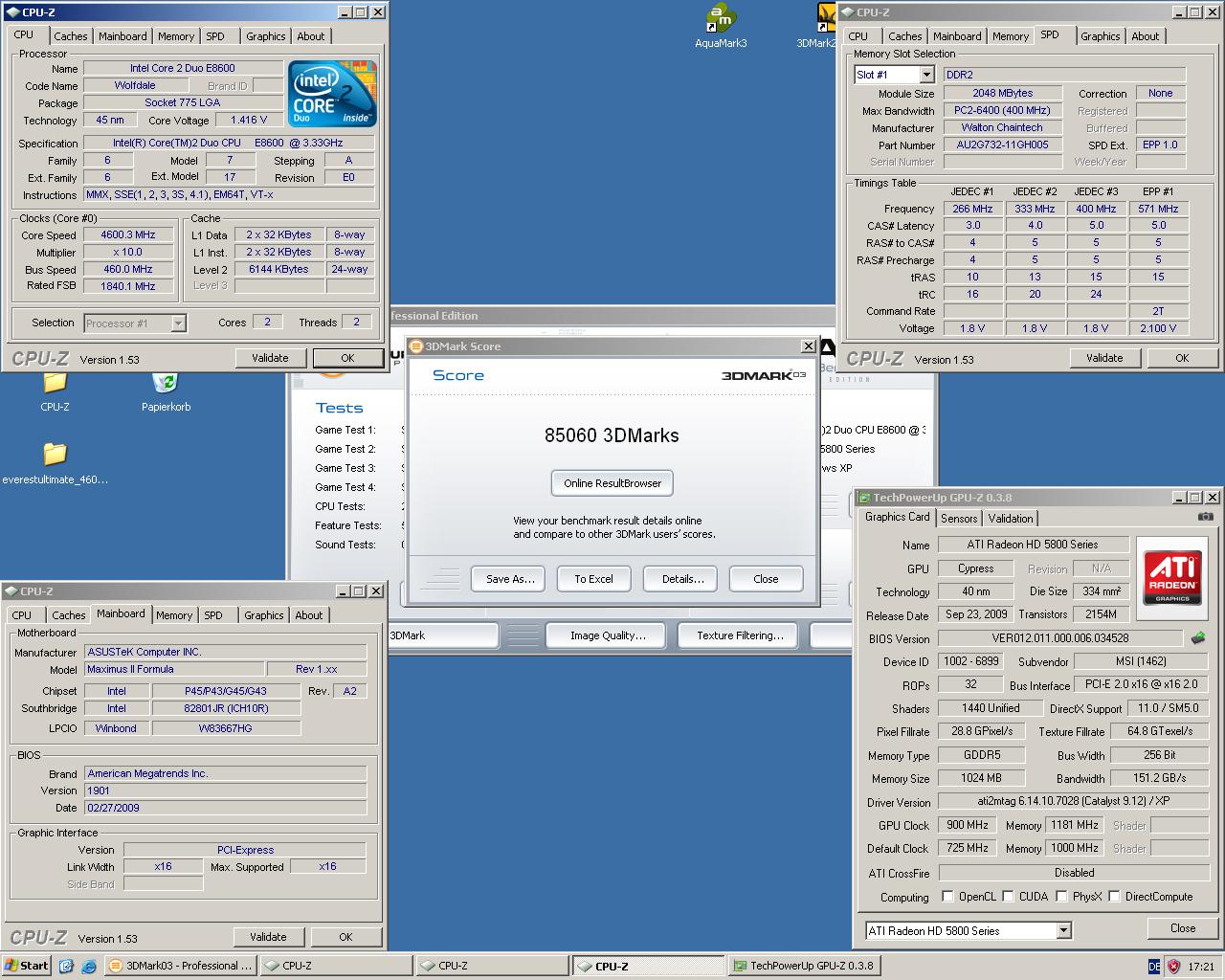This screenshot has height=980, width=1225.
Task: Click the Part Number AU2G732-11GH005 field
Action: (1002, 145)
